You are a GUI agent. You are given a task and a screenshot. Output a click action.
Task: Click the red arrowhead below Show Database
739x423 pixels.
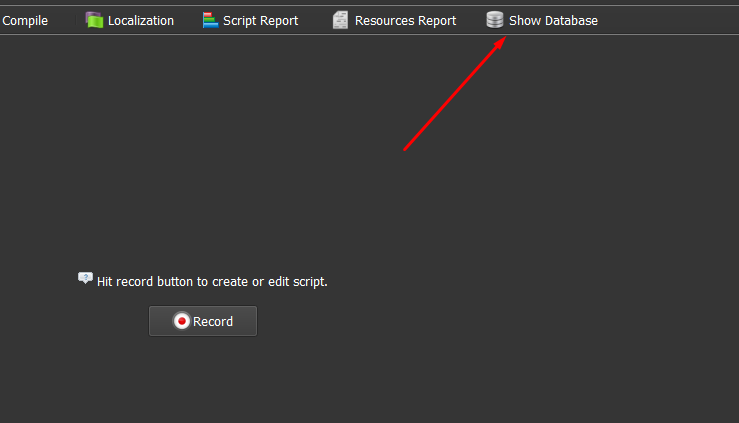click(500, 43)
